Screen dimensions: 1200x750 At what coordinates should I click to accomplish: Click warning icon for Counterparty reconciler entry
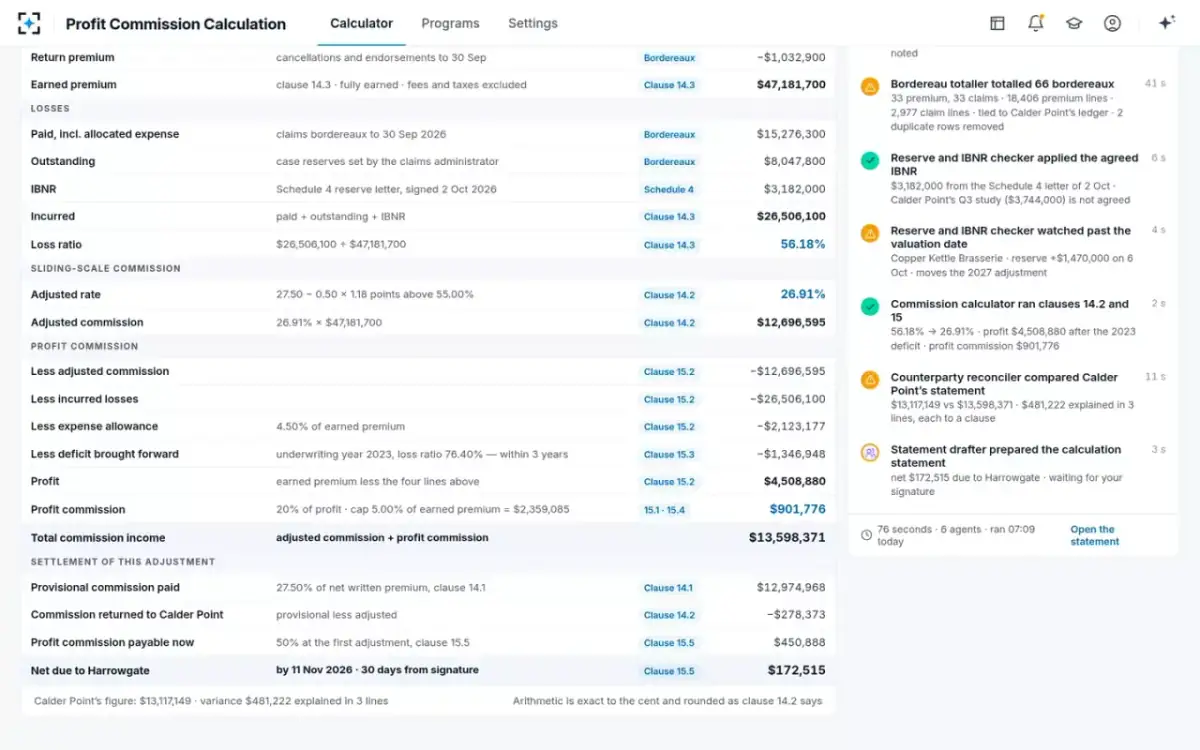coord(870,380)
